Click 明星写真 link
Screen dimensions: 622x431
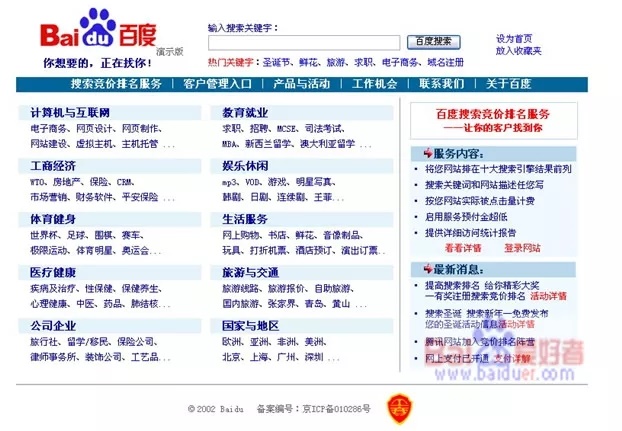coord(314,182)
